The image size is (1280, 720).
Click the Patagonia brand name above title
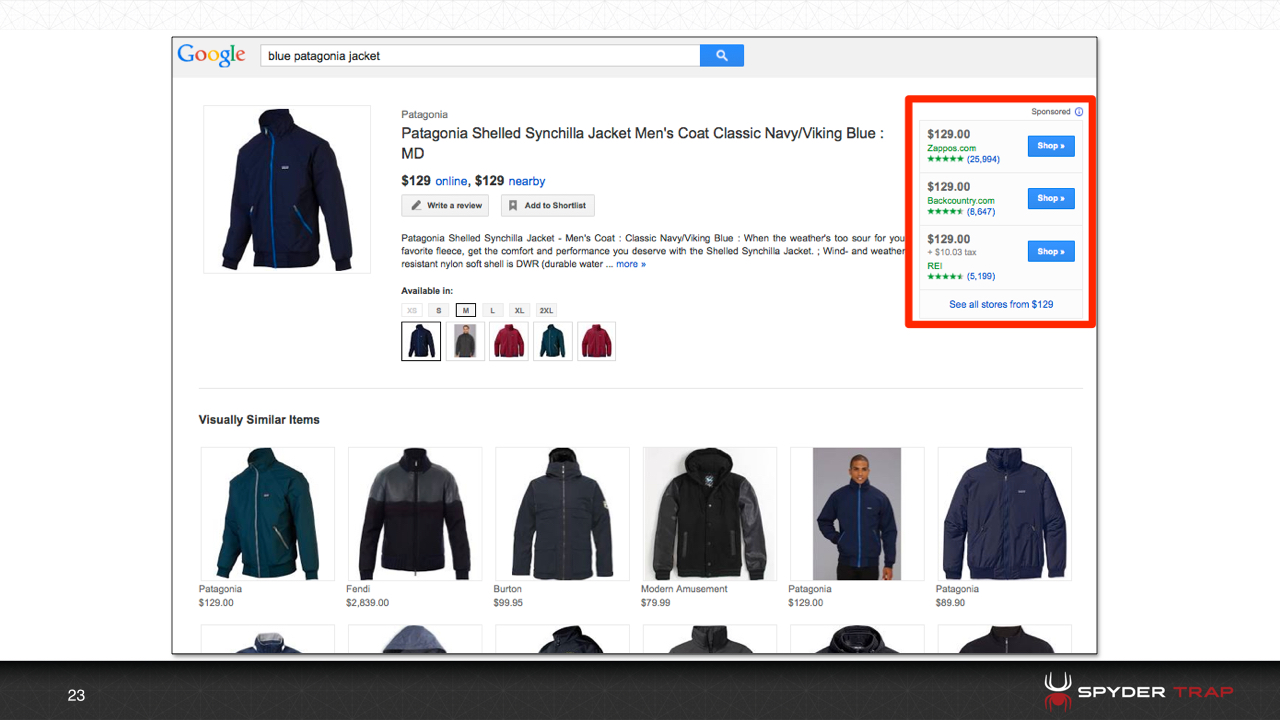424,115
